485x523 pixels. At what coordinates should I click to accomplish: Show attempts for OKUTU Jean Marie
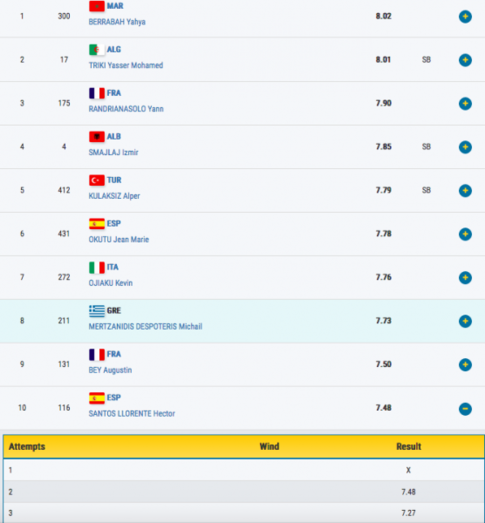click(465, 234)
